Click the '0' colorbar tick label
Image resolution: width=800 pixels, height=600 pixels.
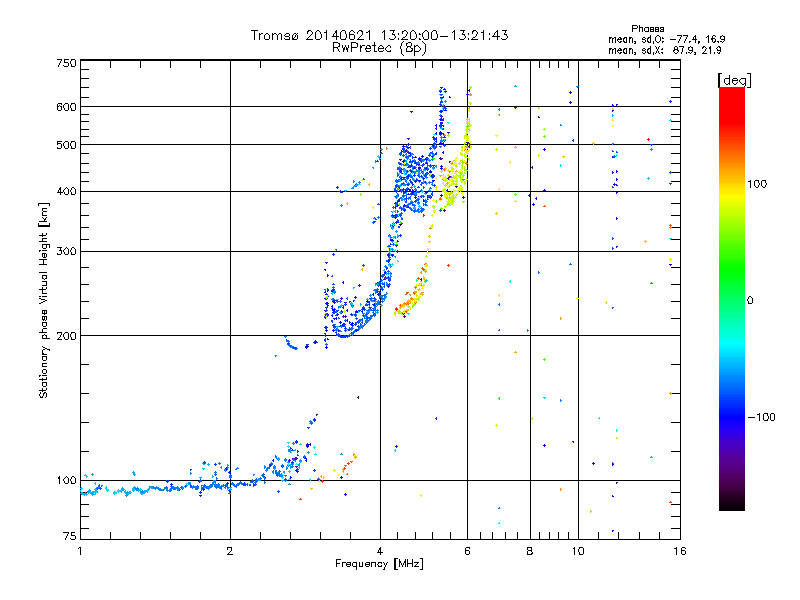[x=750, y=301]
